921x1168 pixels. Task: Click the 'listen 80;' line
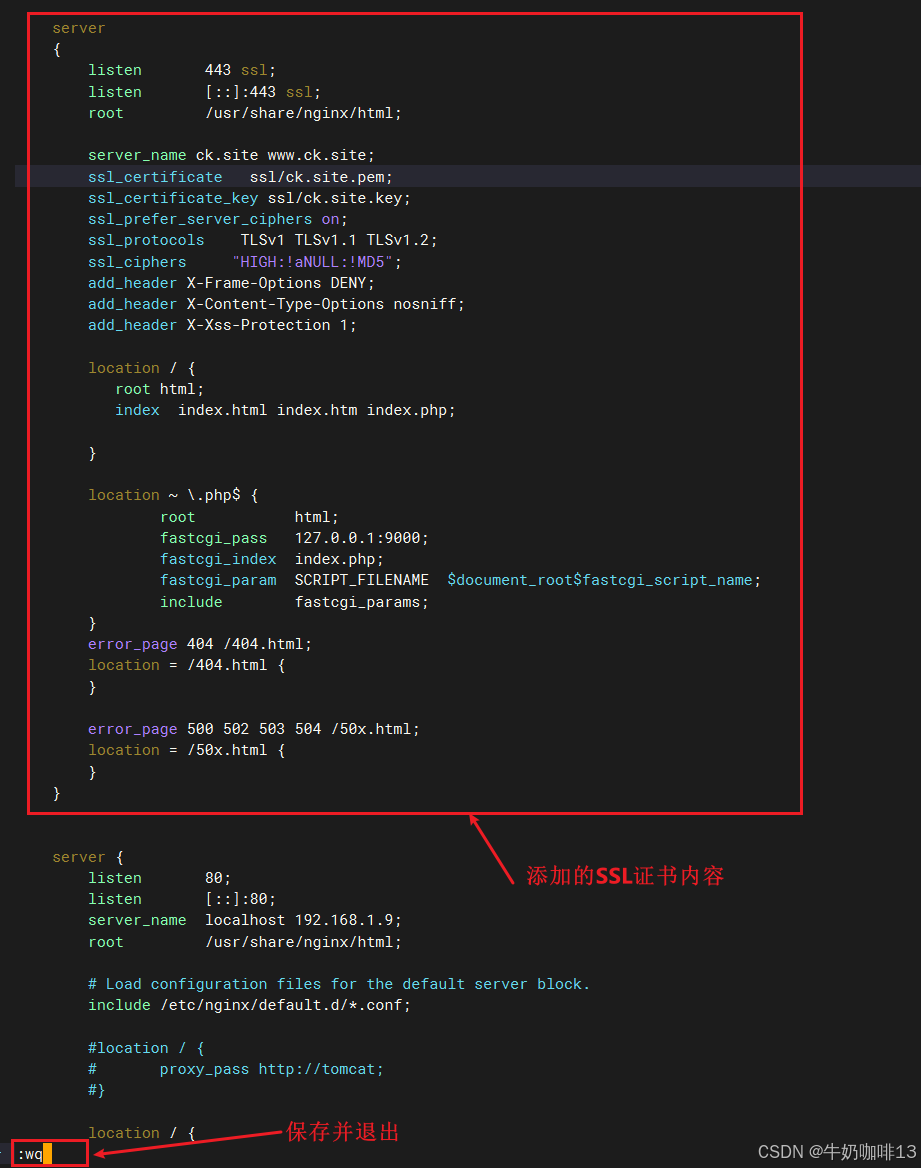pyautogui.click(x=159, y=877)
